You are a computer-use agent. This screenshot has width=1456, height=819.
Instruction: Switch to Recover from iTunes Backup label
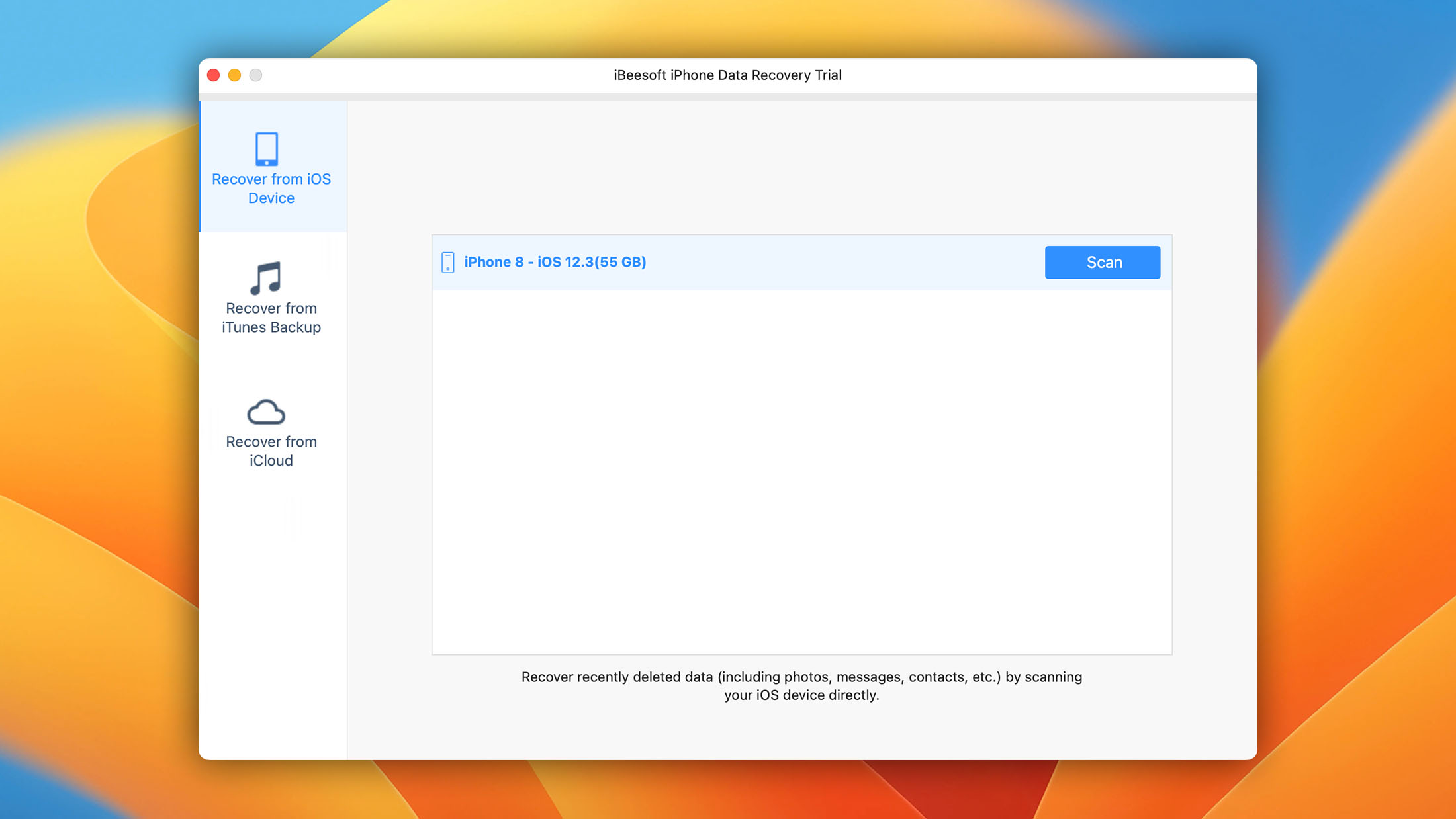coord(271,318)
